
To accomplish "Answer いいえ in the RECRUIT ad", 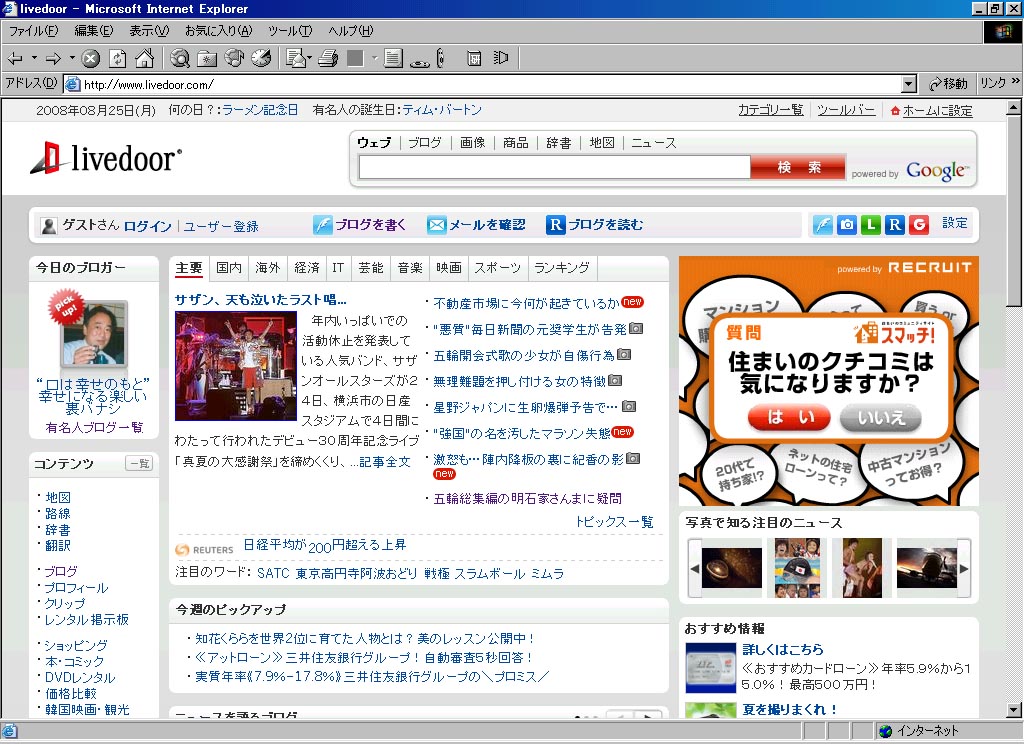I will pyautogui.click(x=881, y=417).
